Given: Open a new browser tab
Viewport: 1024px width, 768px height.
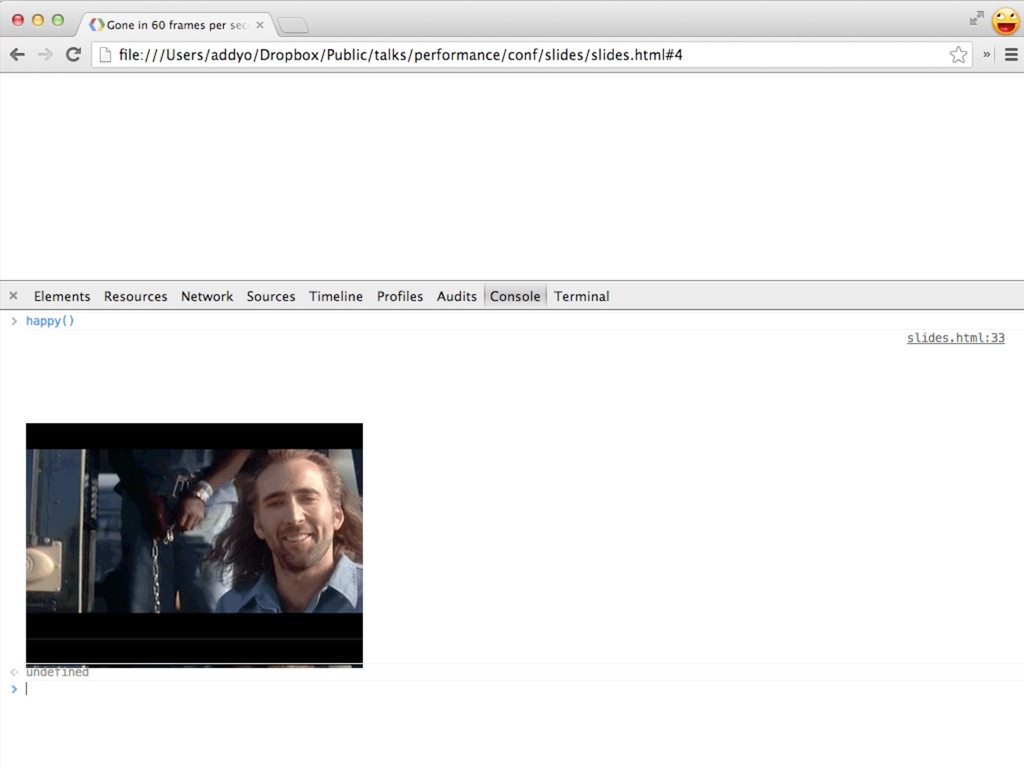Looking at the screenshot, I should click(x=292, y=25).
